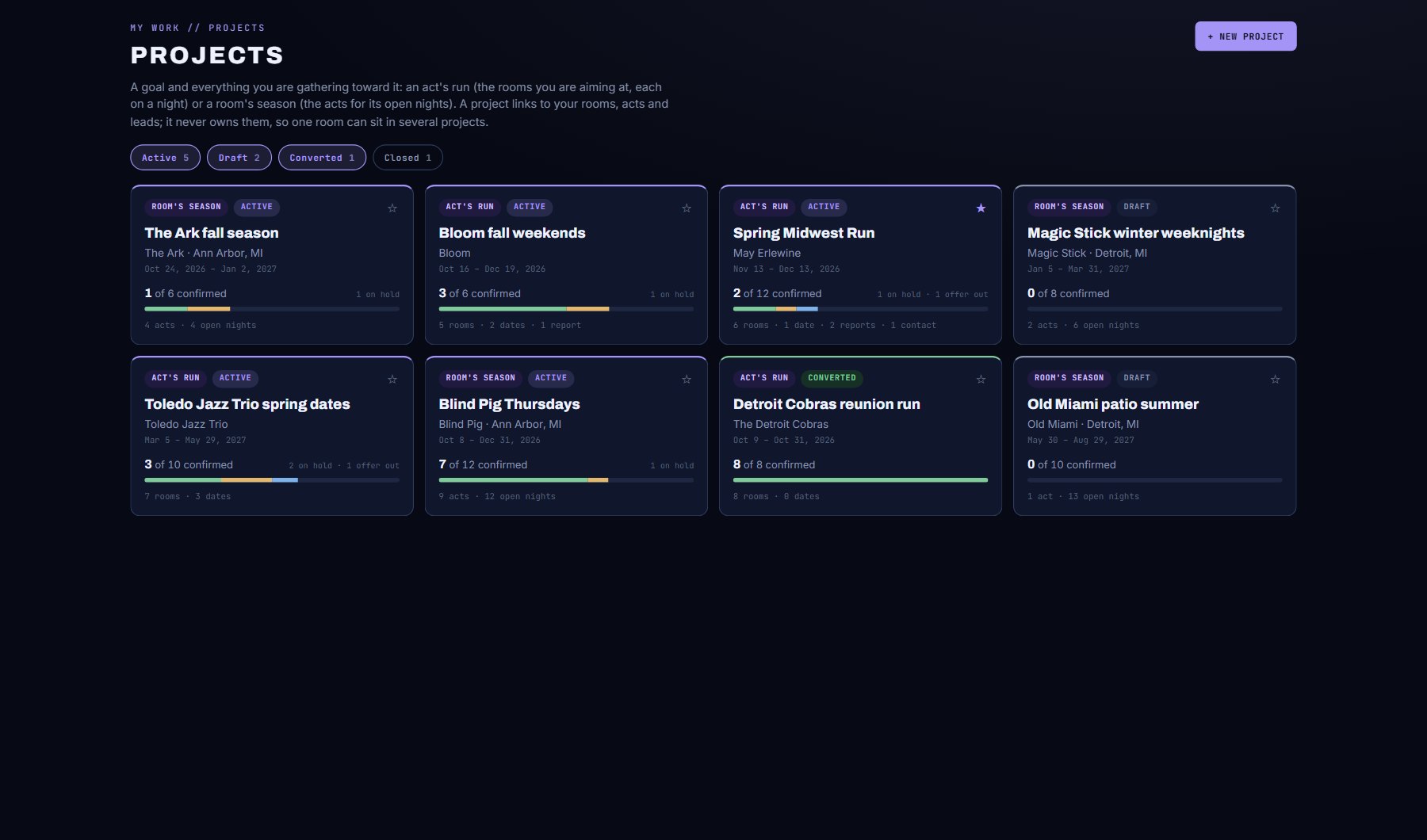This screenshot has height=840, width=1427.
Task: Open Detroit Cobras reunion run title
Action: 827,404
